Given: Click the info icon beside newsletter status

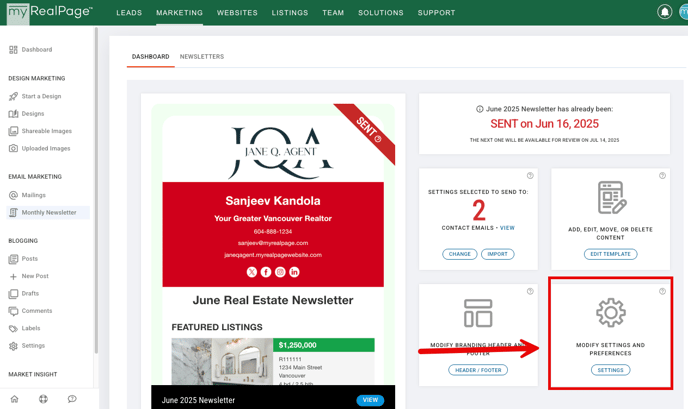Looking at the screenshot, I should [x=480, y=109].
